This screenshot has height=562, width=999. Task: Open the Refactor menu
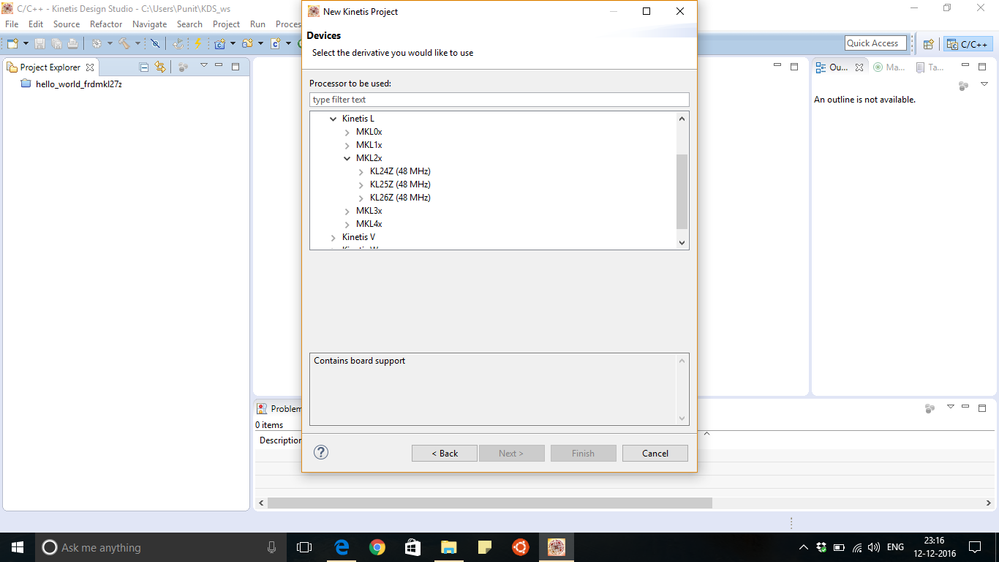click(x=106, y=24)
